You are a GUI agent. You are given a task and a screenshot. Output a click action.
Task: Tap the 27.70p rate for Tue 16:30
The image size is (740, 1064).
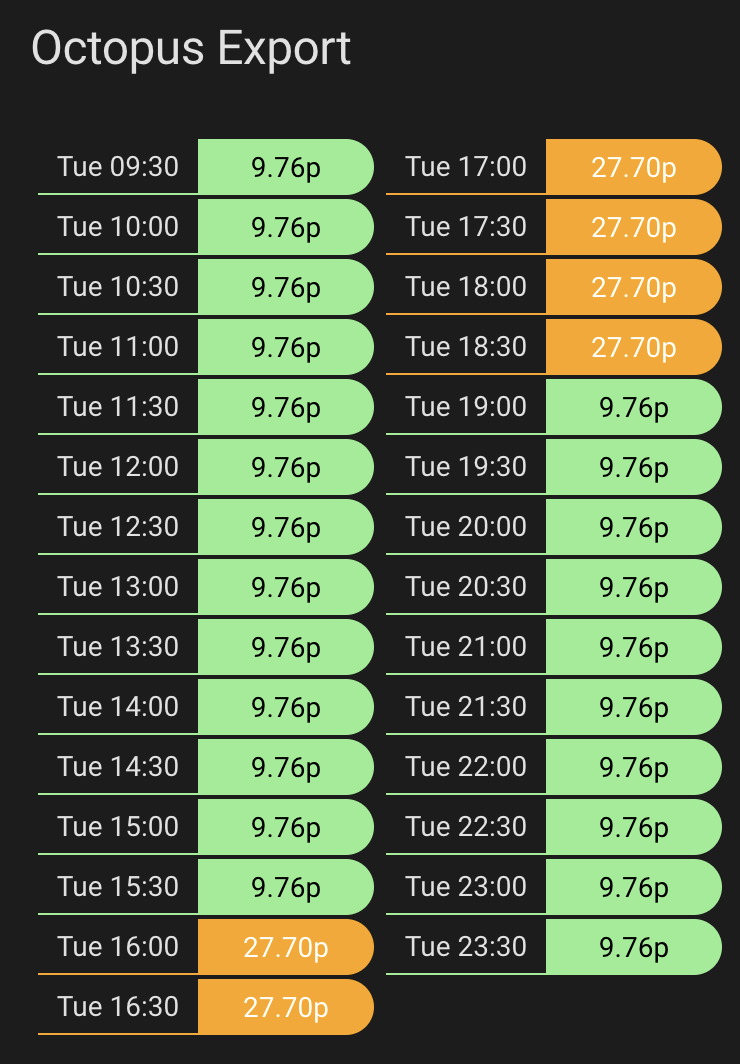[285, 1007]
